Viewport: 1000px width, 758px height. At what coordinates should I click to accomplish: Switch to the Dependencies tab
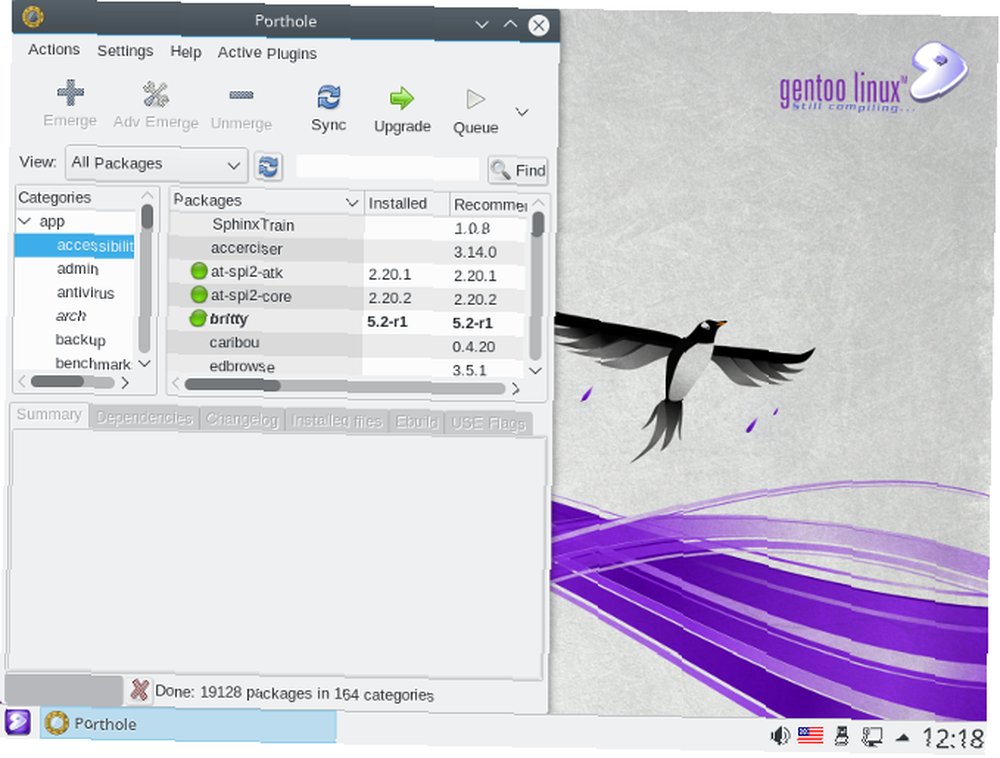click(144, 418)
